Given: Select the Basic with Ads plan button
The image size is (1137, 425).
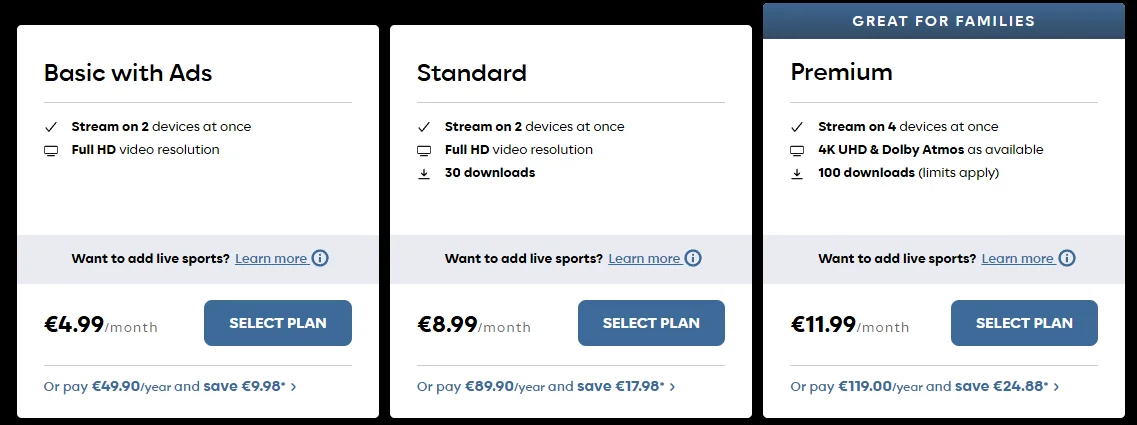Looking at the screenshot, I should (277, 323).
